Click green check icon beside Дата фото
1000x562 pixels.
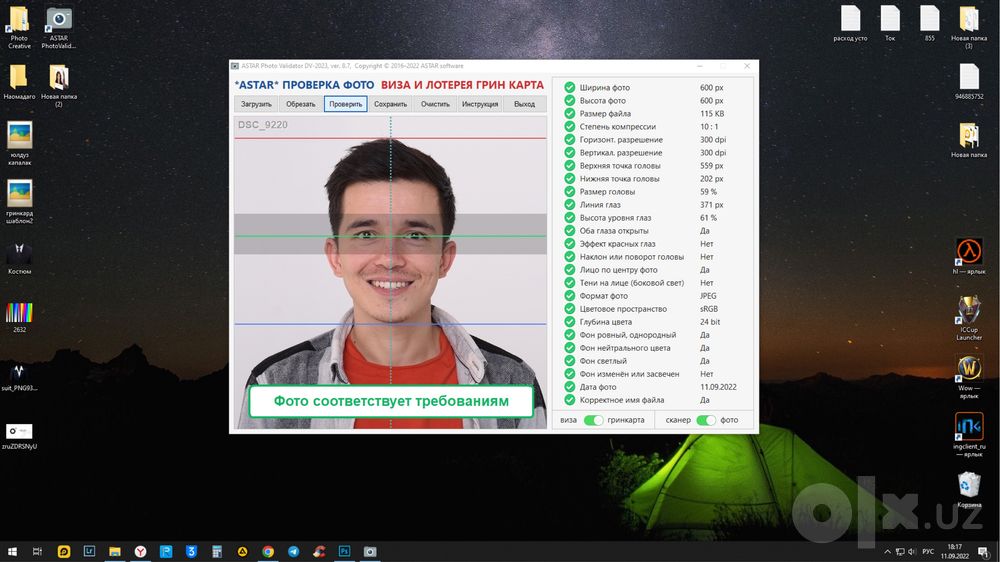[x=570, y=387]
